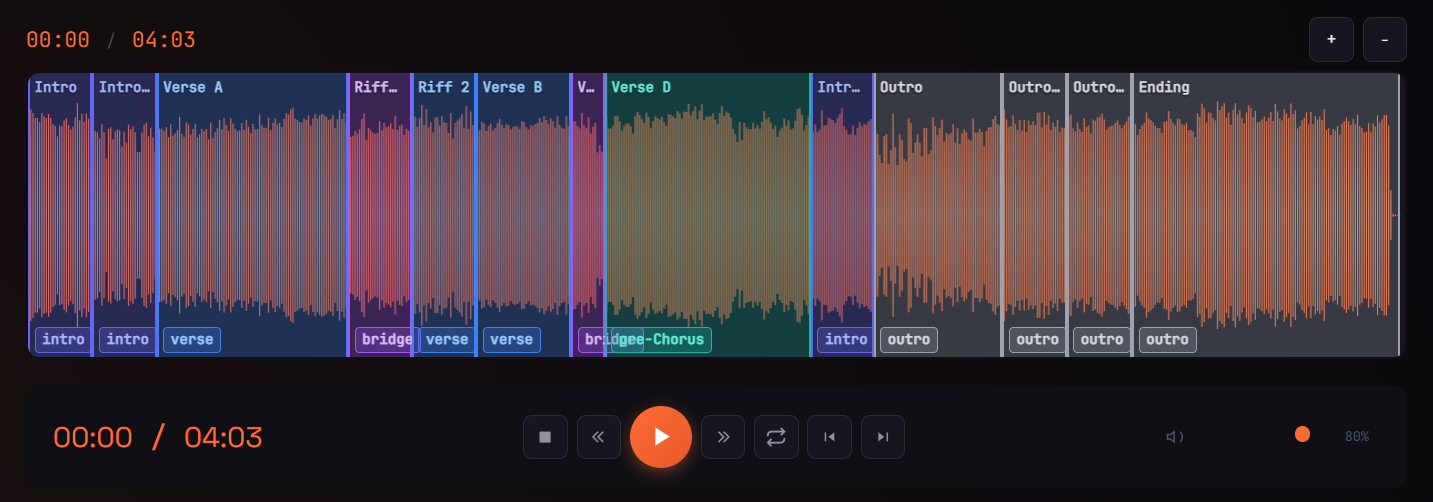Click the 'intro' tag in Intr… region after Verse D

[x=846, y=340]
